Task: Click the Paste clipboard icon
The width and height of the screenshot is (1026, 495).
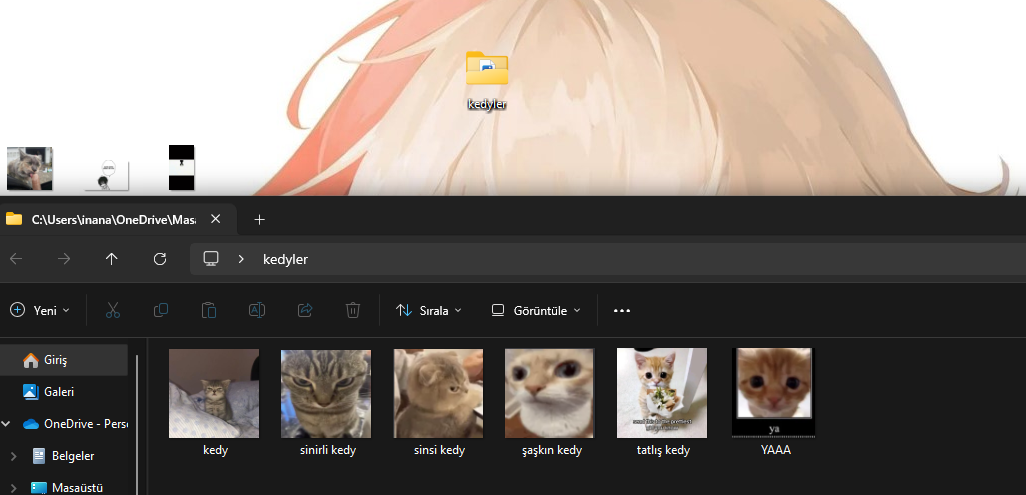Action: 209,310
